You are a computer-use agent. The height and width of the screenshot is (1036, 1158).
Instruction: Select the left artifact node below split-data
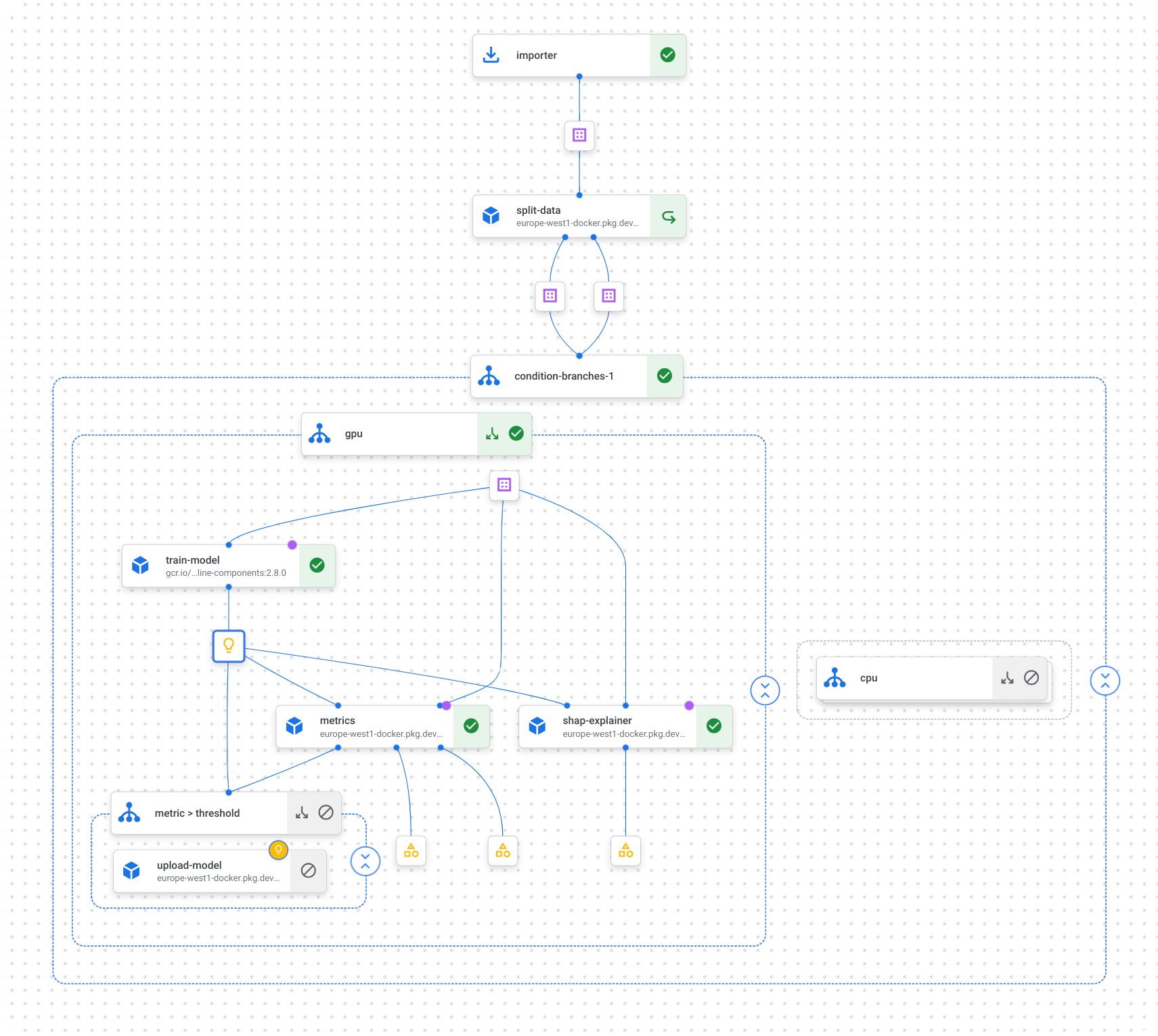click(550, 296)
